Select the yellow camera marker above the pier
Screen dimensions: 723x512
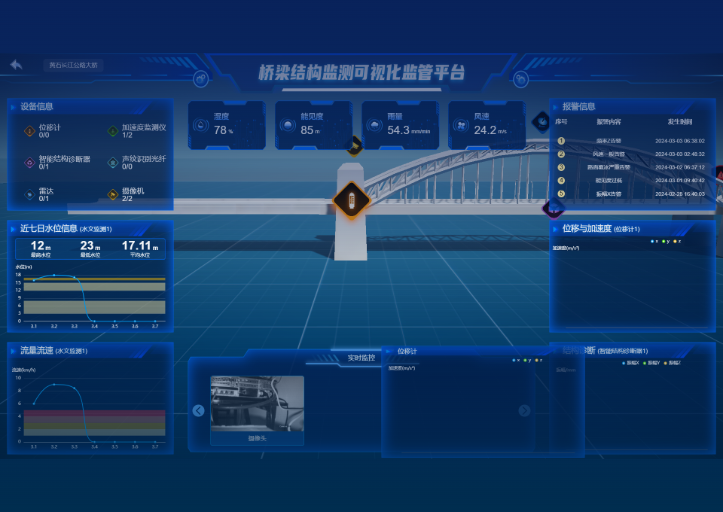355,147
